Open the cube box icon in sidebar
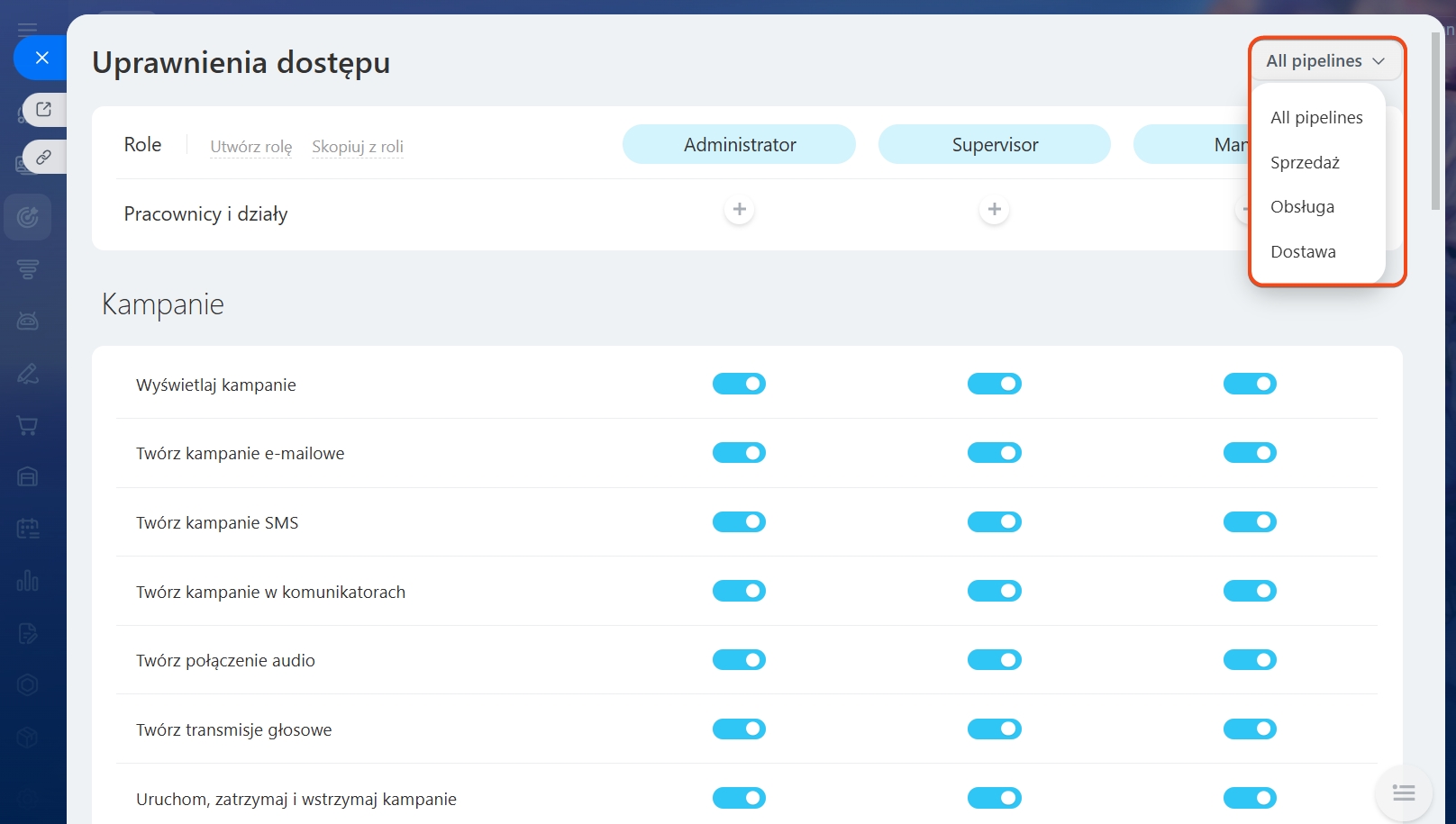1456x824 pixels. (x=28, y=737)
